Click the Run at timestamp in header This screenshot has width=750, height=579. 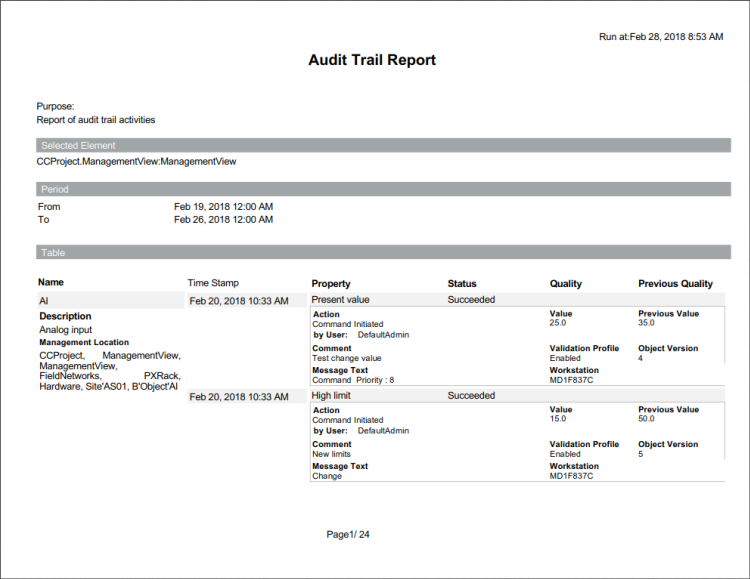click(660, 36)
